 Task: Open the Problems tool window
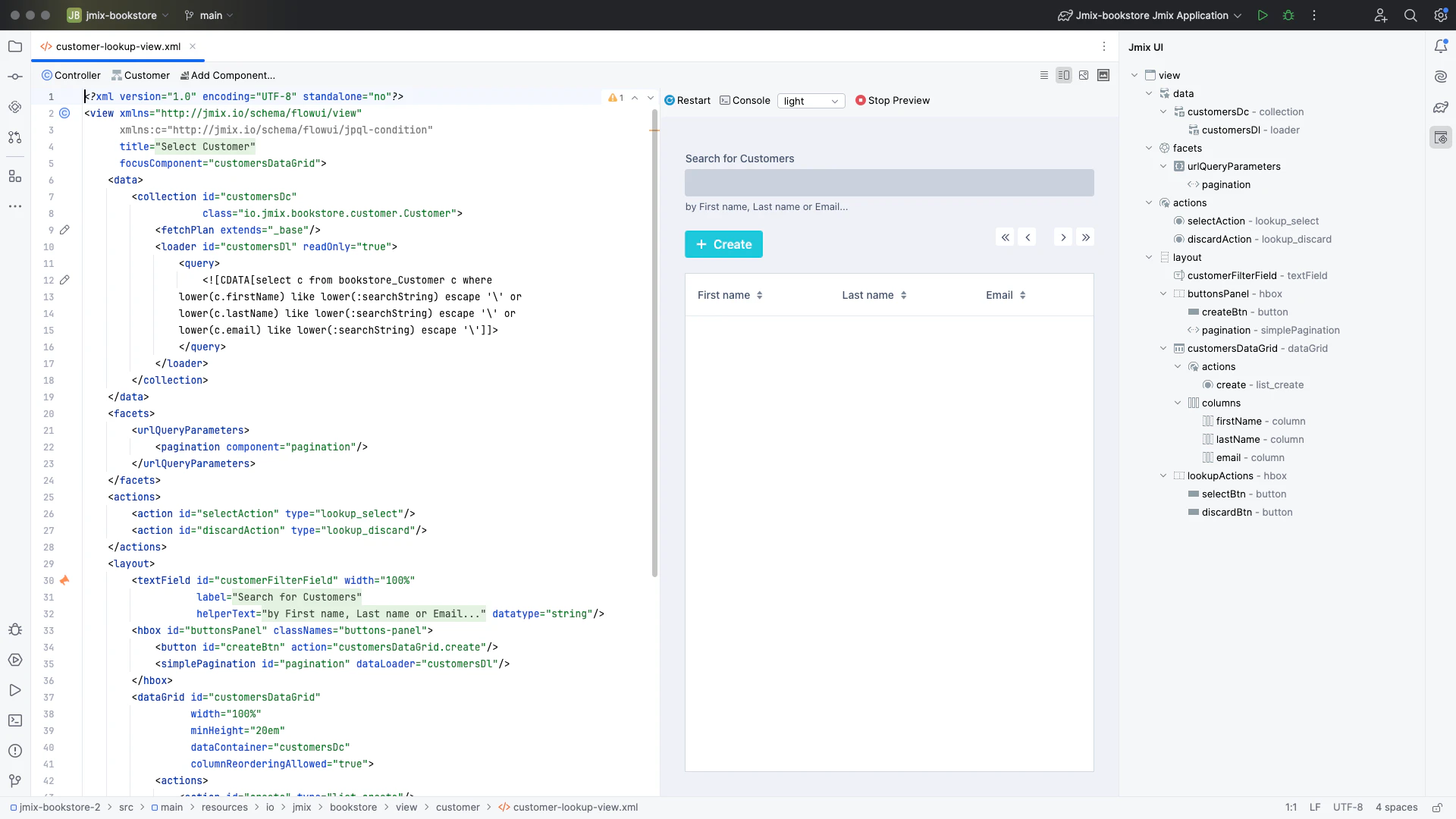point(15,751)
